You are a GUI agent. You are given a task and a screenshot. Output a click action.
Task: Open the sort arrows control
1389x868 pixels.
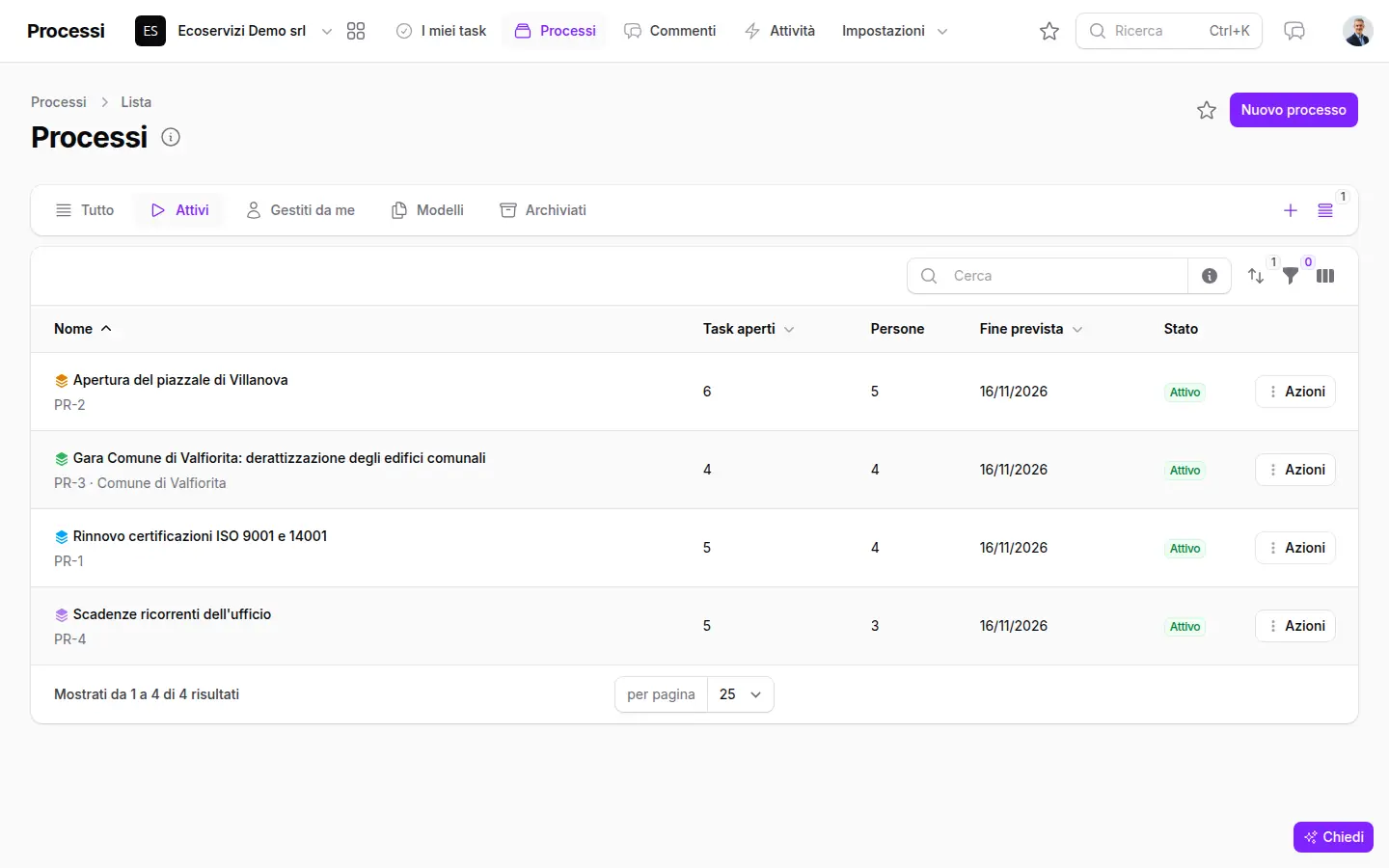(x=1256, y=276)
